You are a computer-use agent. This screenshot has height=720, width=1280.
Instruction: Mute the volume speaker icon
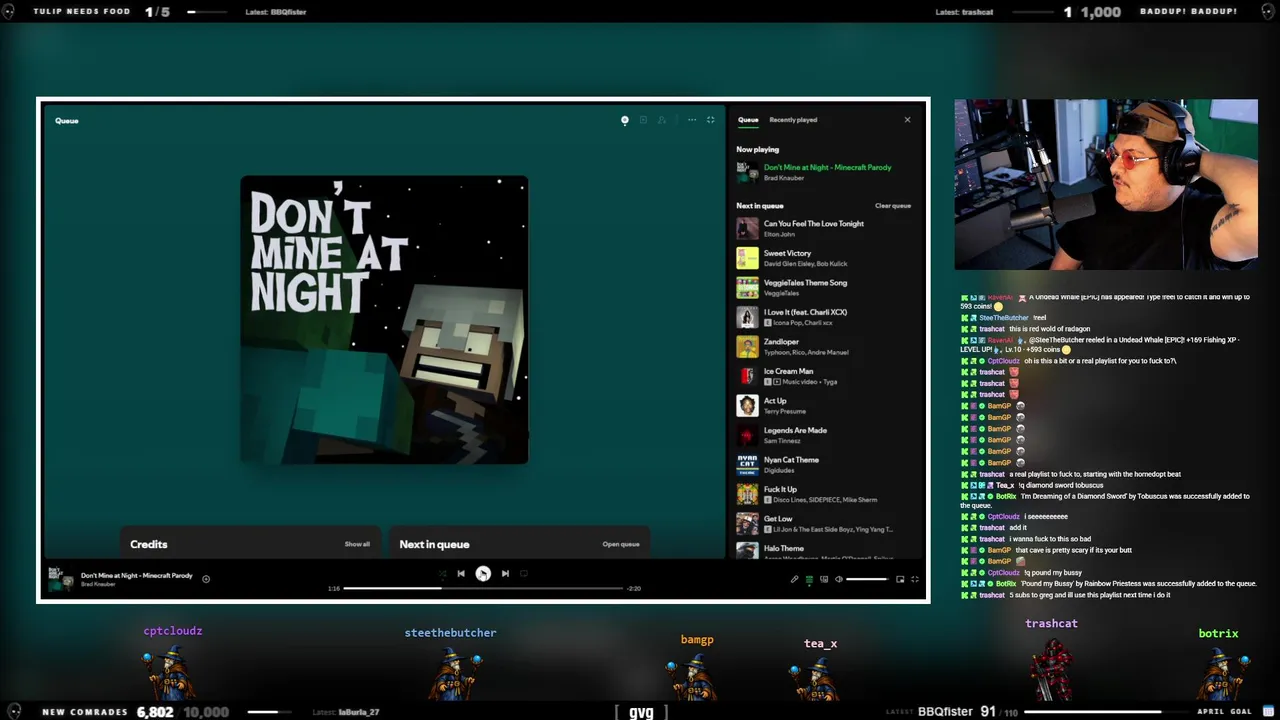pyautogui.click(x=839, y=579)
